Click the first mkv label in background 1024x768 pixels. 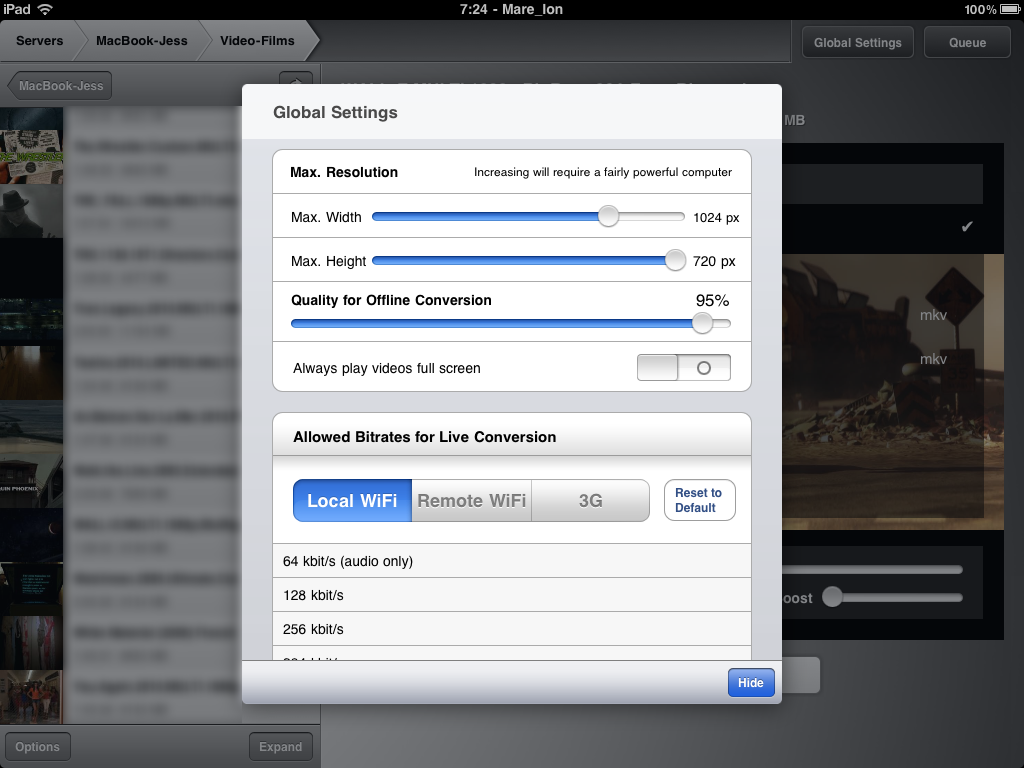(x=933, y=315)
